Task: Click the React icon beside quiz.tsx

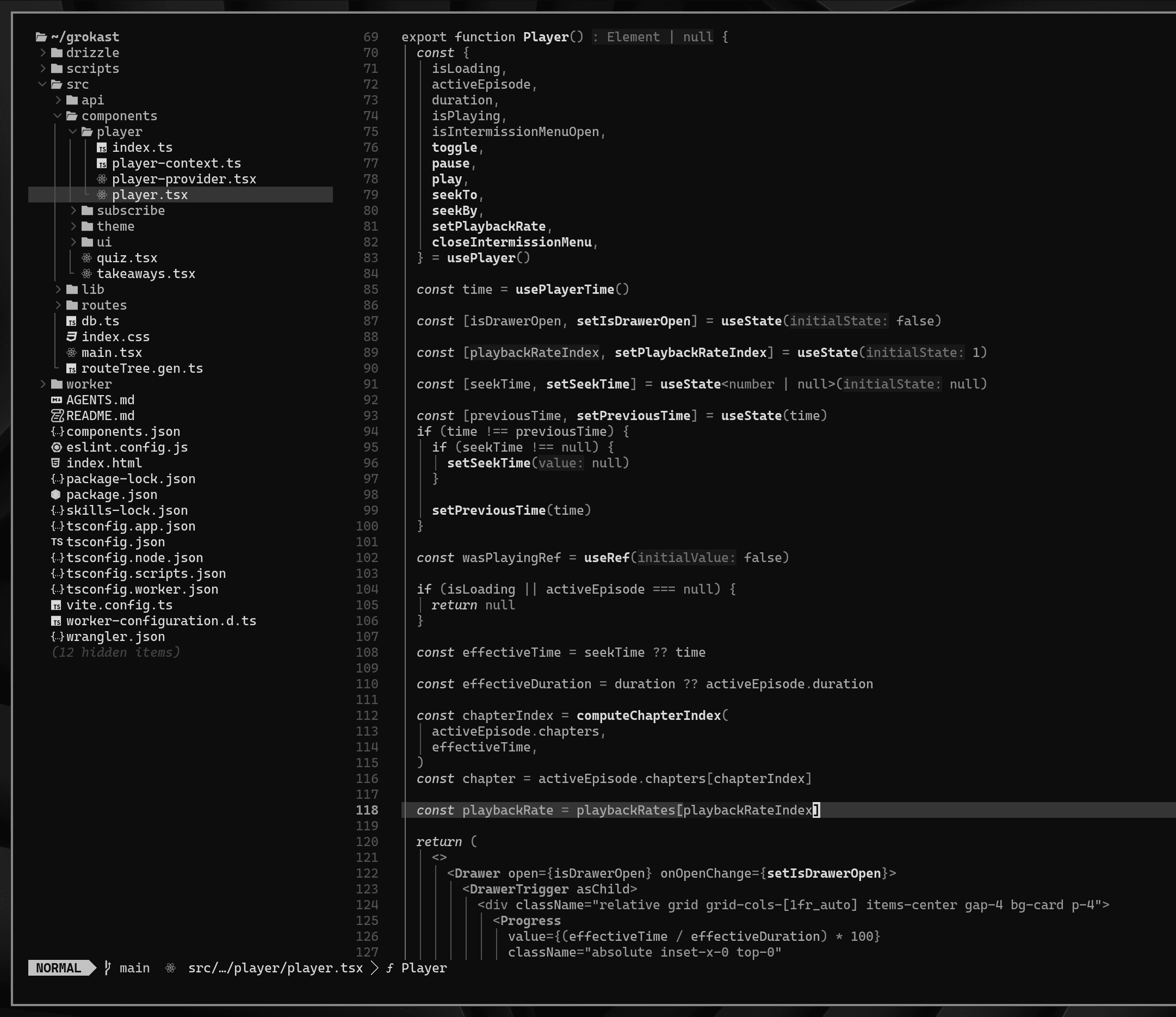Action: (x=86, y=258)
